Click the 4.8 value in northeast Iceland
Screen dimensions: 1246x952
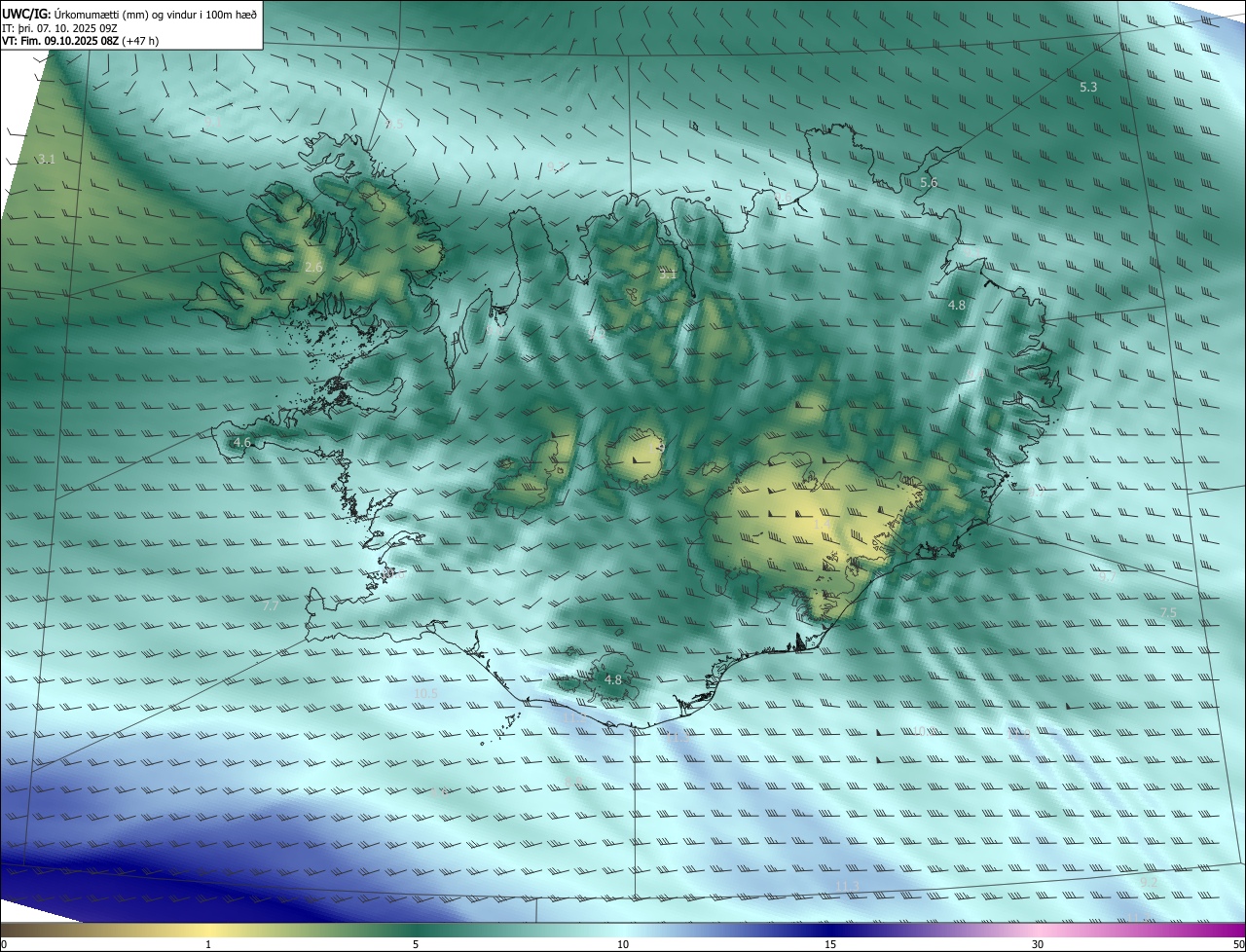pyautogui.click(x=957, y=306)
